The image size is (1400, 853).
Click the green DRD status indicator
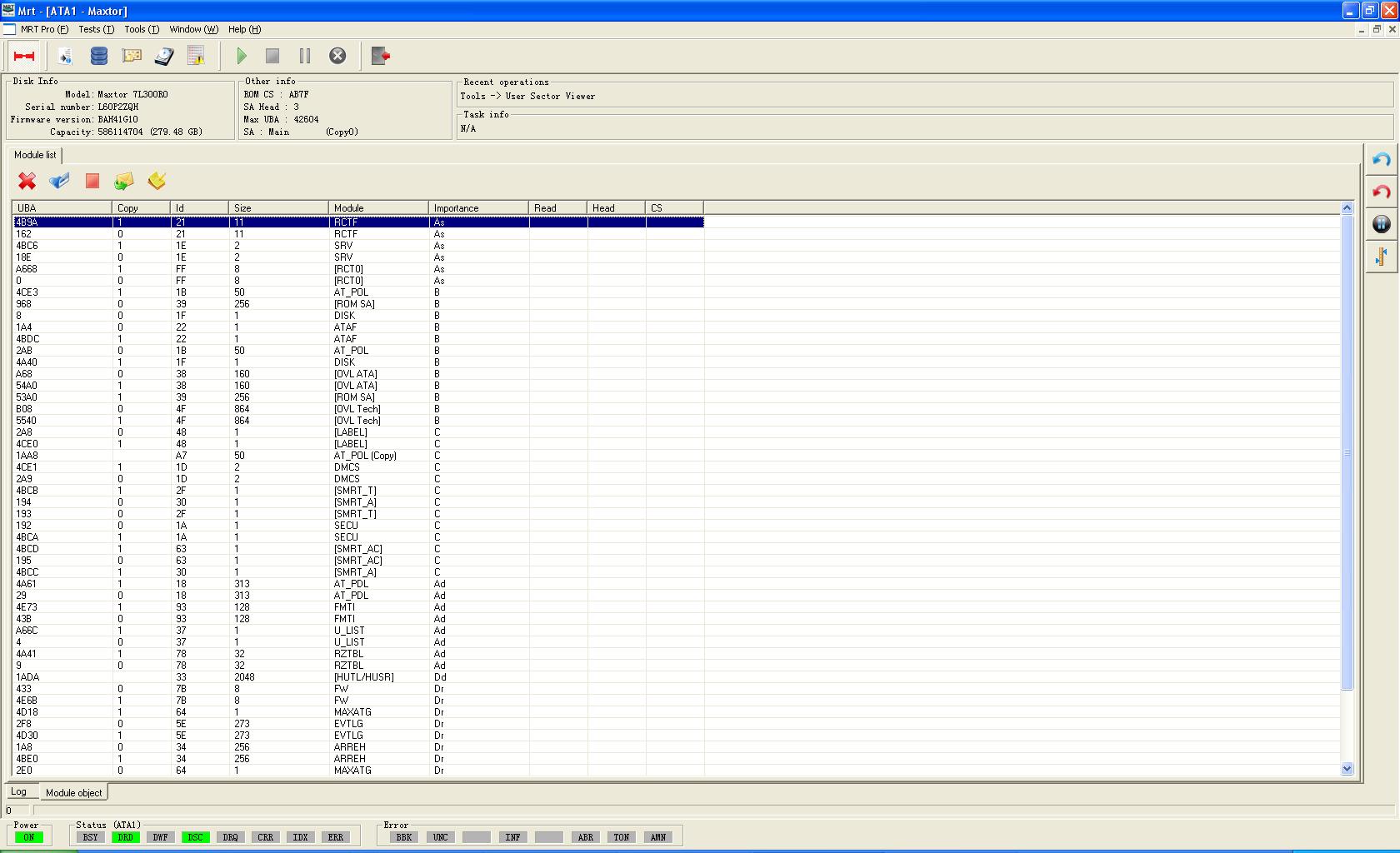pyautogui.click(x=125, y=837)
